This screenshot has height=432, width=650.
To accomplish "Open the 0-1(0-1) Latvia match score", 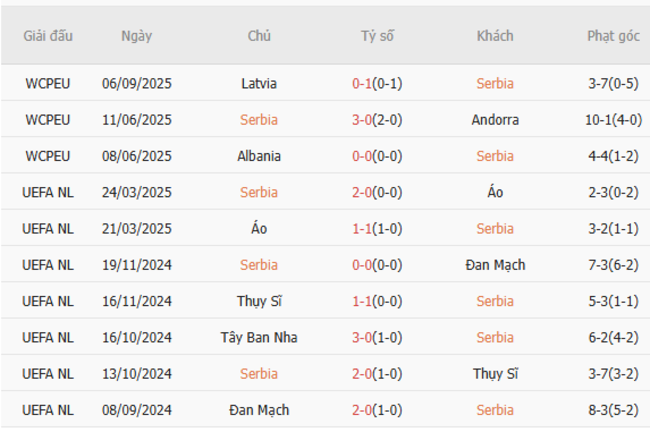I will click(x=377, y=83).
